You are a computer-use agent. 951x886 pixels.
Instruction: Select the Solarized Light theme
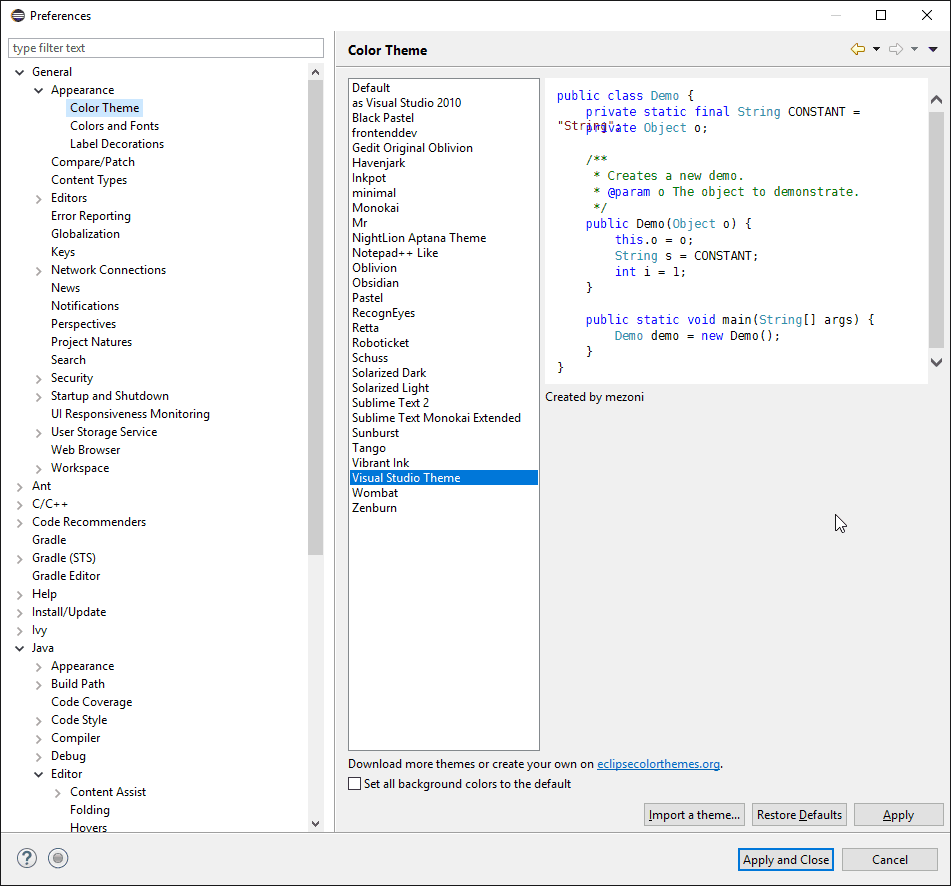click(x=390, y=388)
